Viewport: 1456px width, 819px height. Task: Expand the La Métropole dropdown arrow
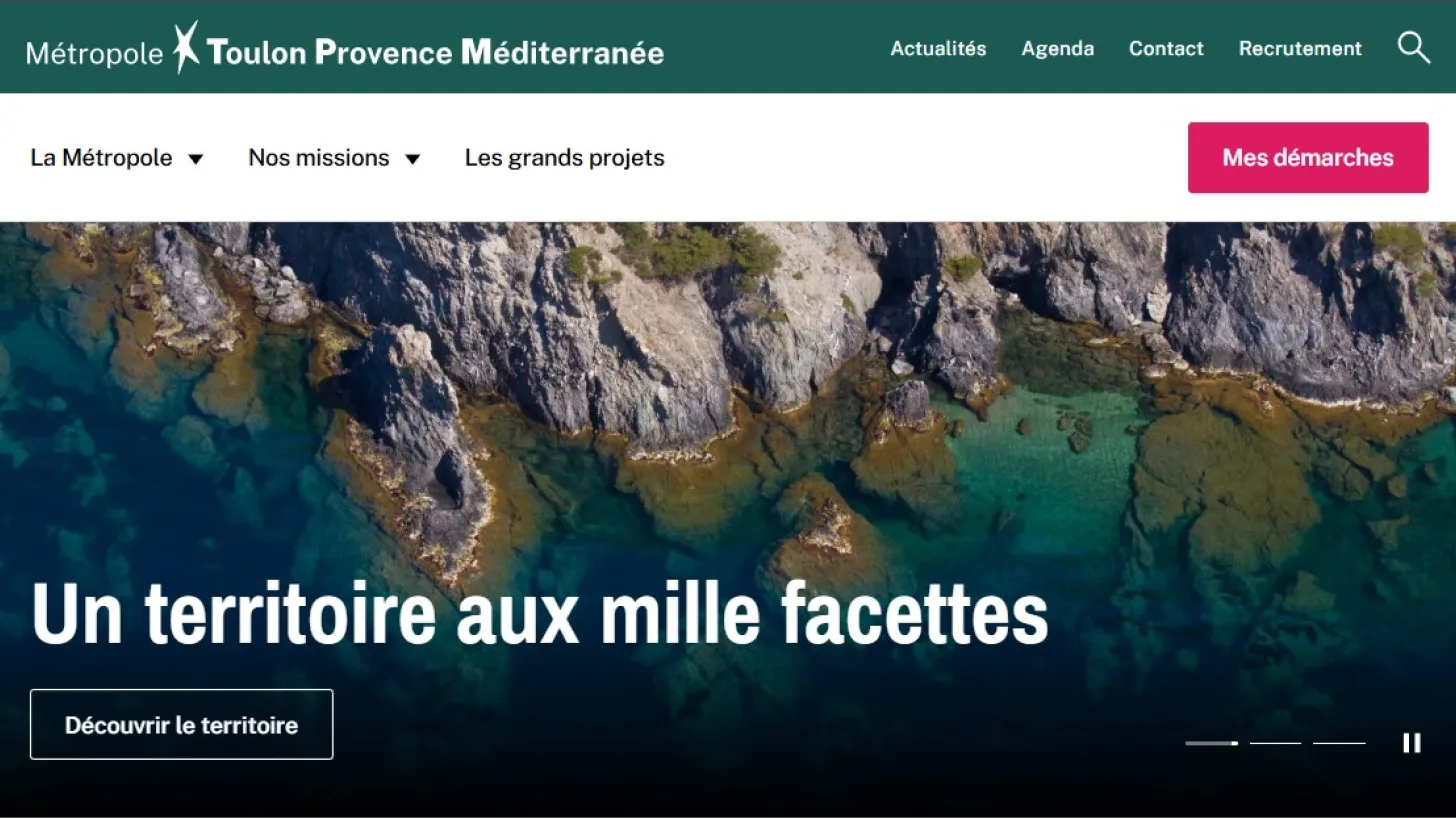click(x=196, y=159)
